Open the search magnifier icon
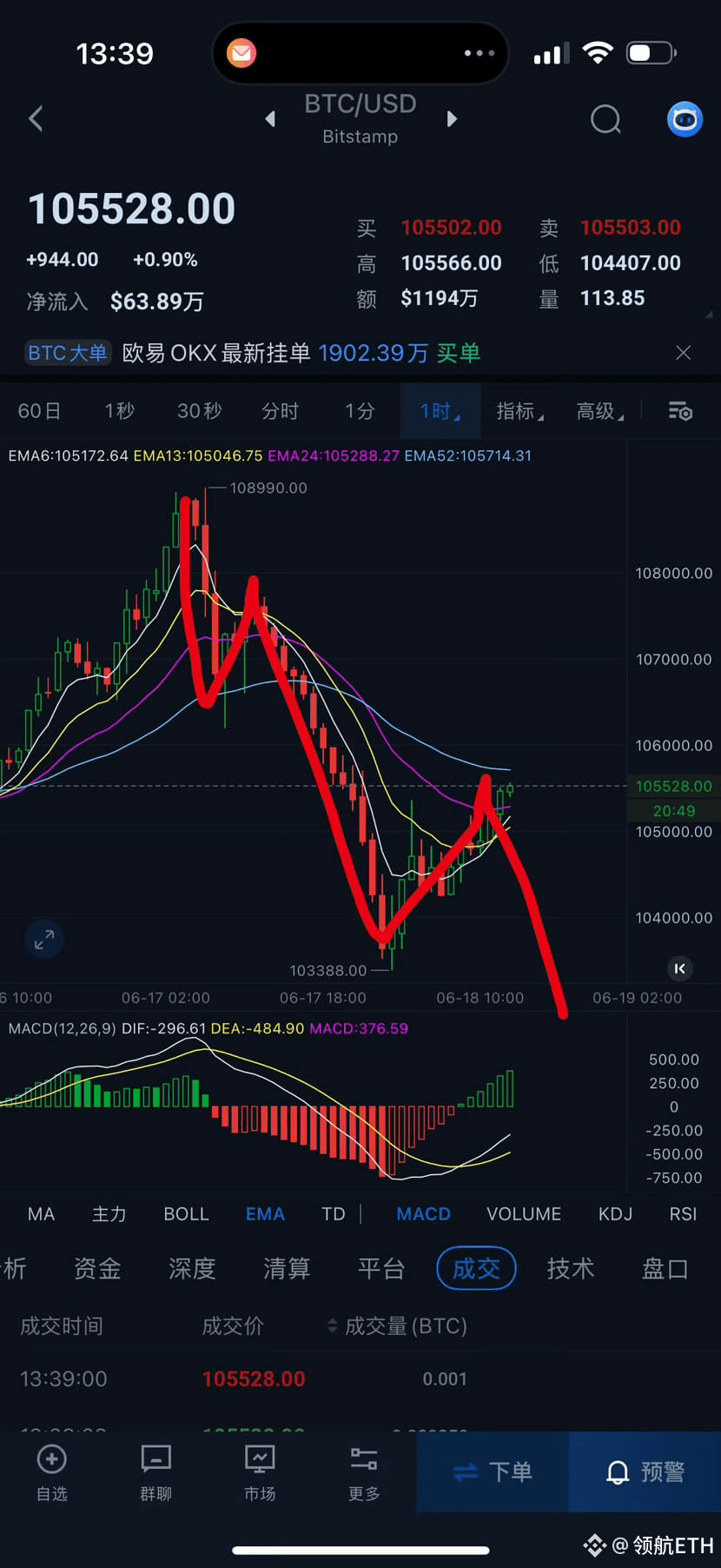The image size is (721, 1568). [605, 119]
